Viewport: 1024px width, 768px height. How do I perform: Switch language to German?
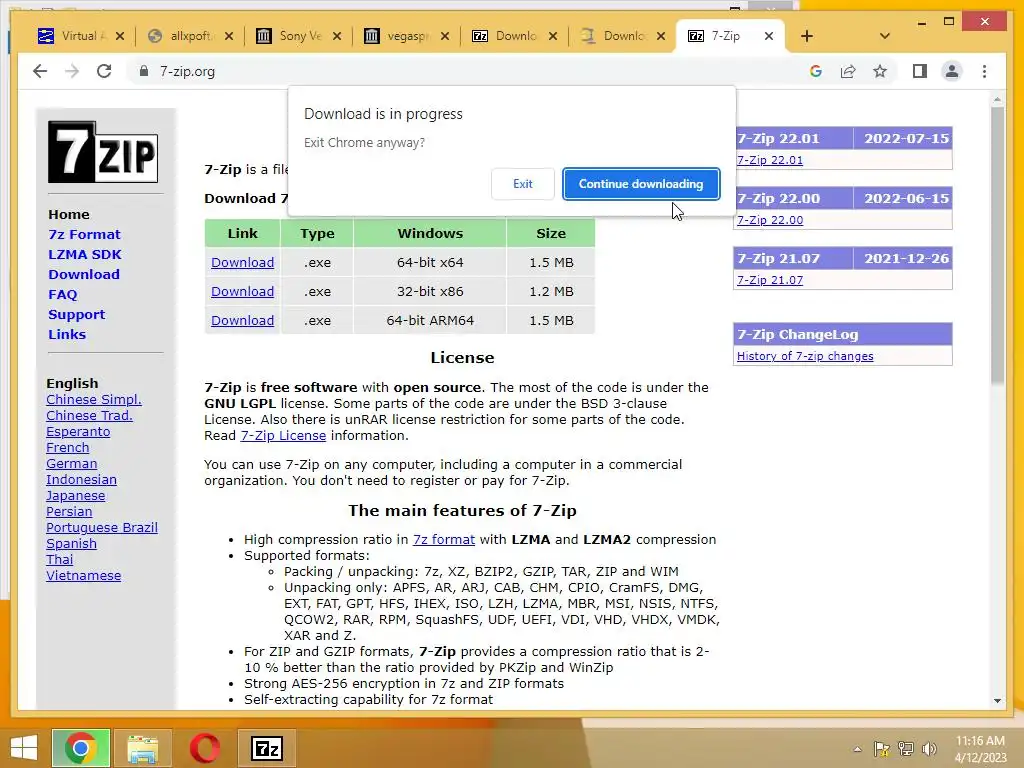71,464
